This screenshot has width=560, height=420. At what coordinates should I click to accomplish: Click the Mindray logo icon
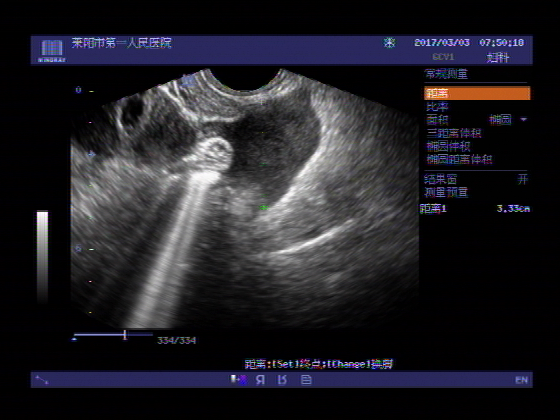[x=52, y=51]
